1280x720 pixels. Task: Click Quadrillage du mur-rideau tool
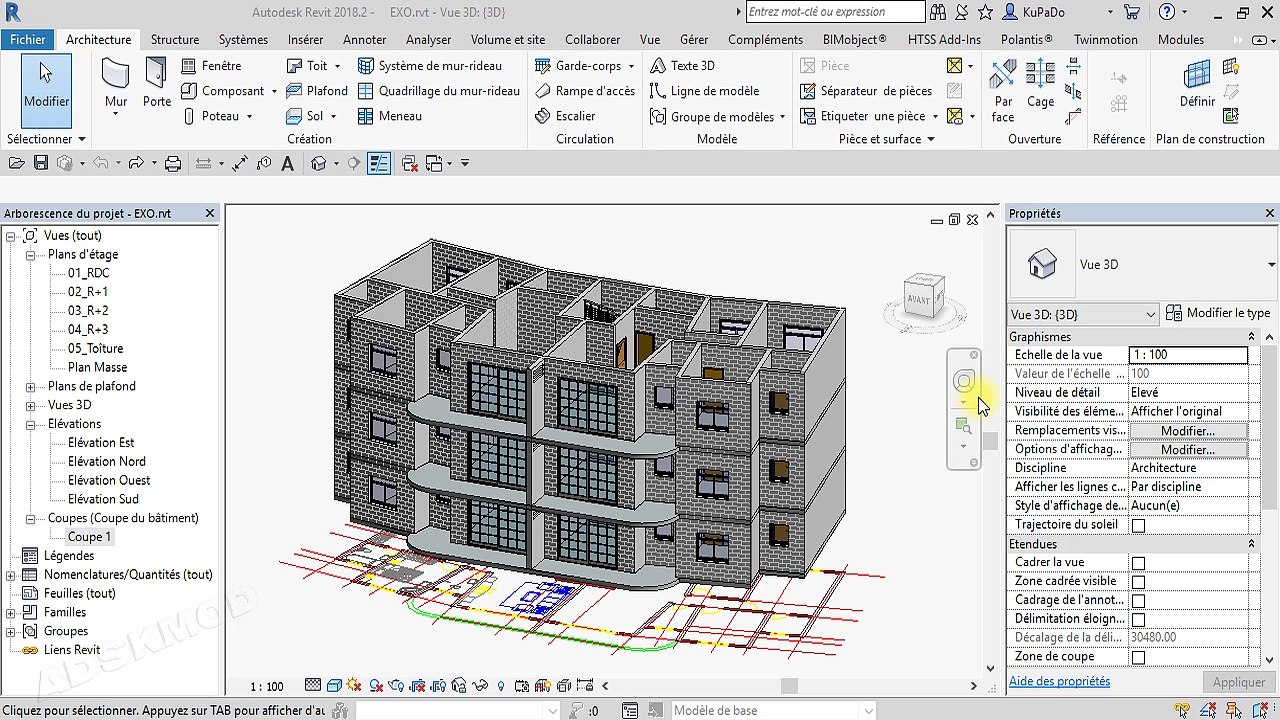pos(439,90)
